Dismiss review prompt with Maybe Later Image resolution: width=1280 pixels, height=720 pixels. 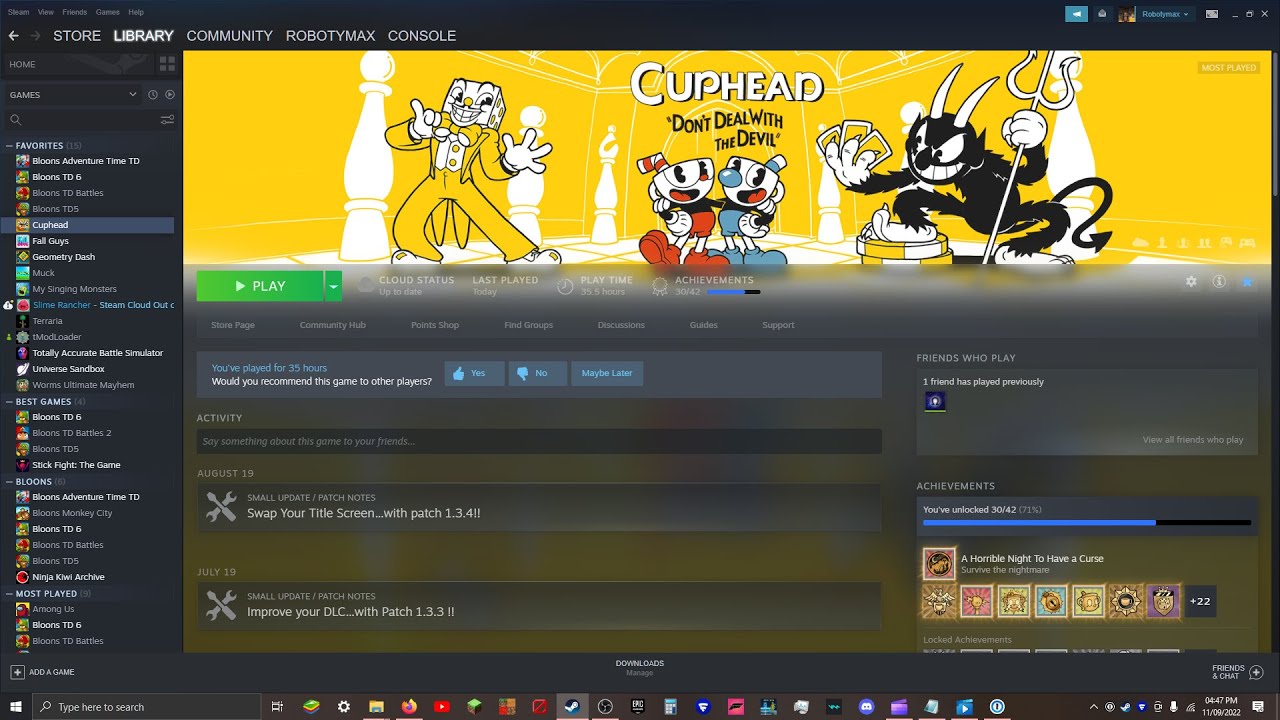click(607, 373)
